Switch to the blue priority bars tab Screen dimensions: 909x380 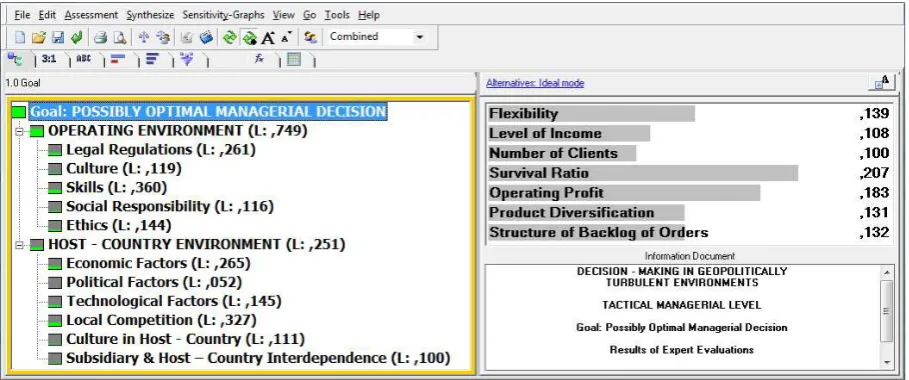coord(152,59)
